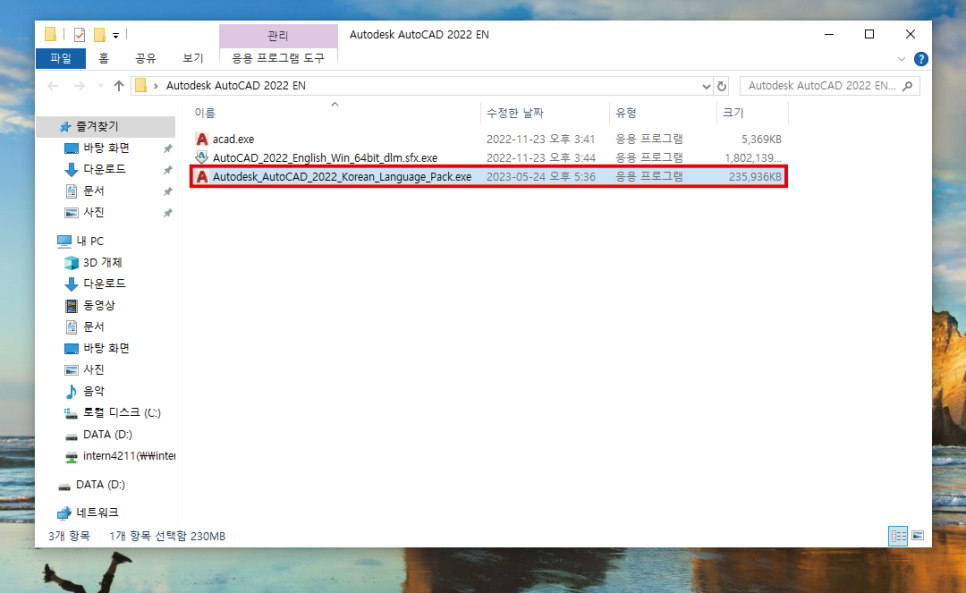This screenshot has height=593, width=966.
Task: Open recent locations dropdown arrow
Action: click(100, 86)
